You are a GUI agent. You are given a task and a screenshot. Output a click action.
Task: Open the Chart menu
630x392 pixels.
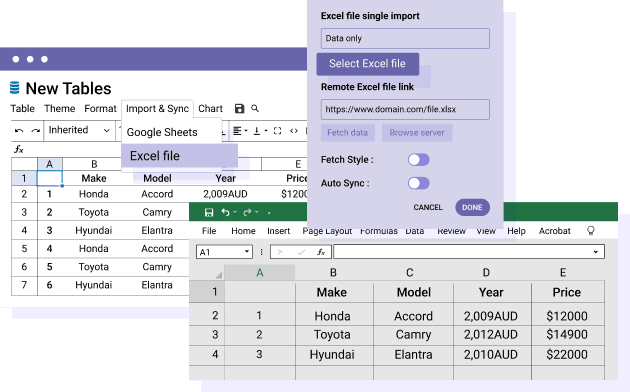pos(210,108)
